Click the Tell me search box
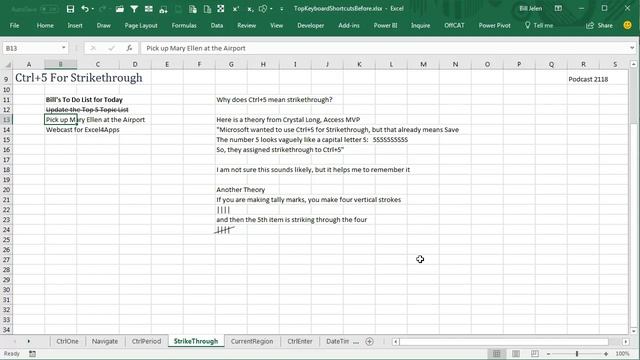Viewport: 640px width, 360px height. [539, 25]
